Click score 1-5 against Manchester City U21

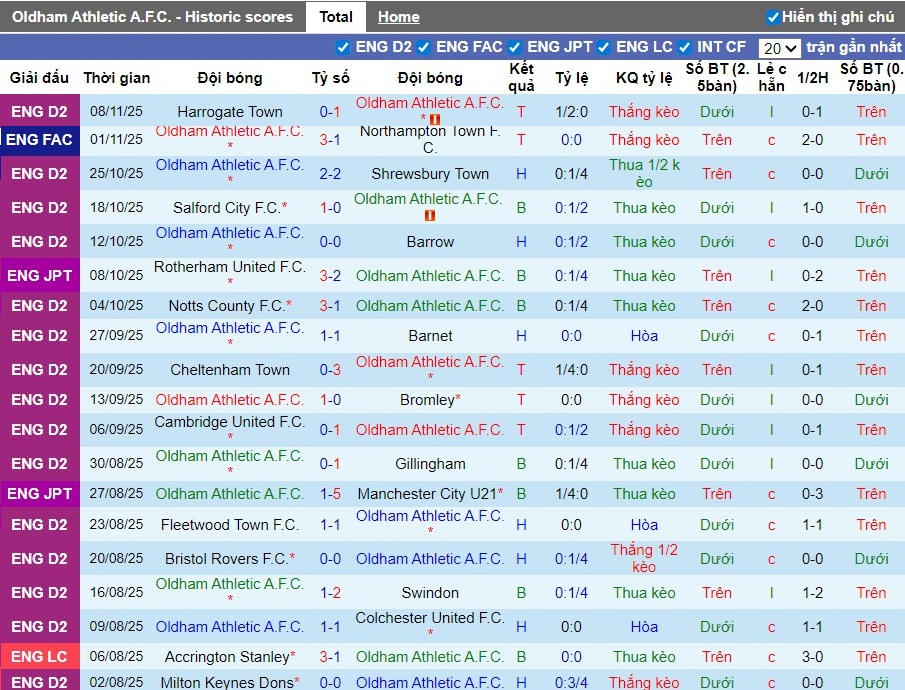click(x=330, y=494)
